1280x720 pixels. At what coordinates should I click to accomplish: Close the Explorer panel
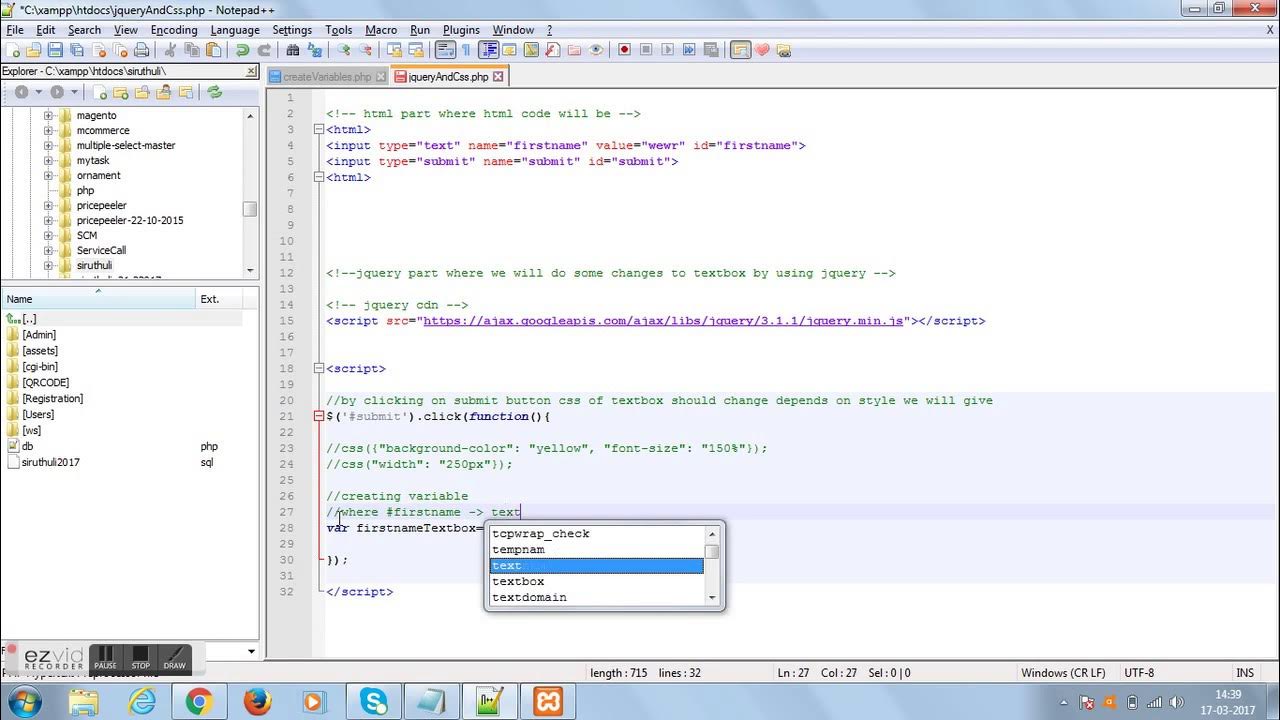pyautogui.click(x=252, y=72)
